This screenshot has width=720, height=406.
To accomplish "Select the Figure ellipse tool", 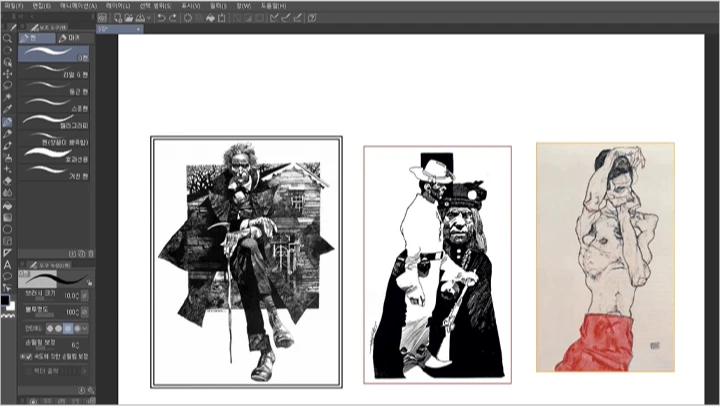I will click(7, 229).
